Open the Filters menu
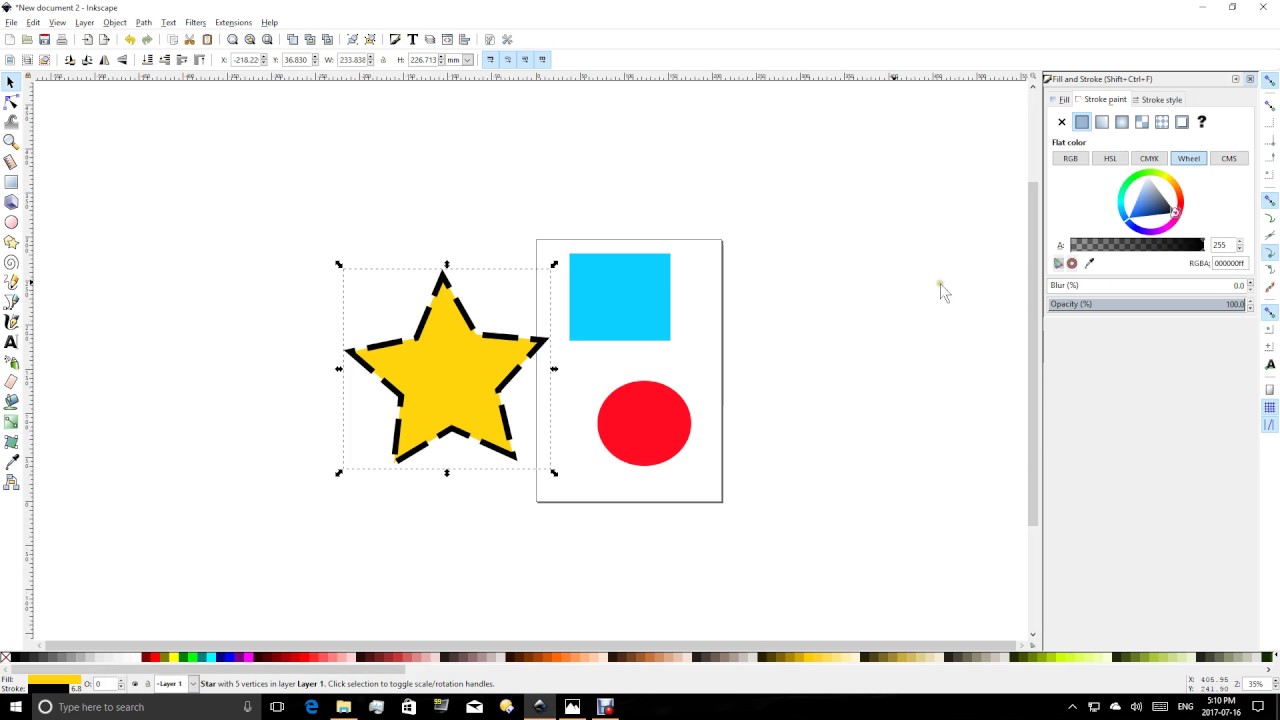The width and height of the screenshot is (1280, 720). [x=196, y=22]
